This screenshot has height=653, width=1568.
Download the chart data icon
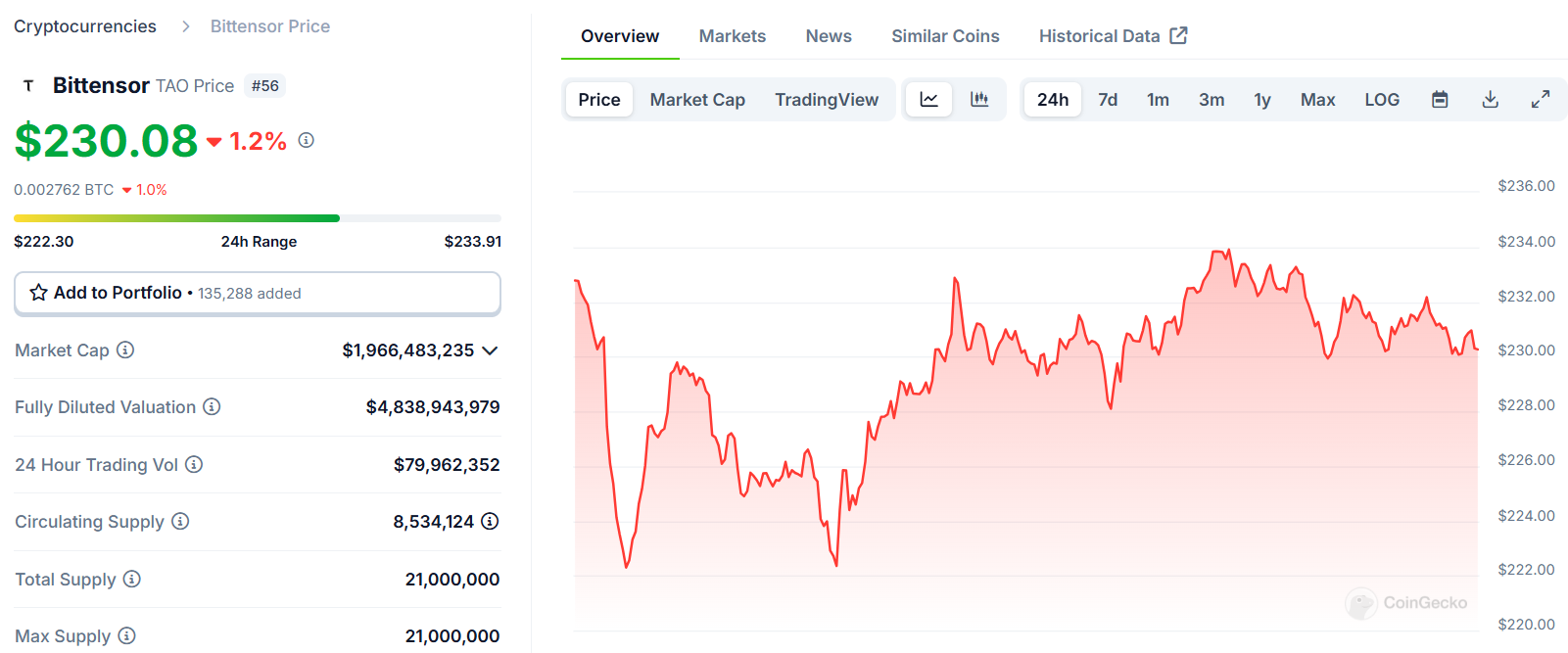pyautogui.click(x=1491, y=99)
